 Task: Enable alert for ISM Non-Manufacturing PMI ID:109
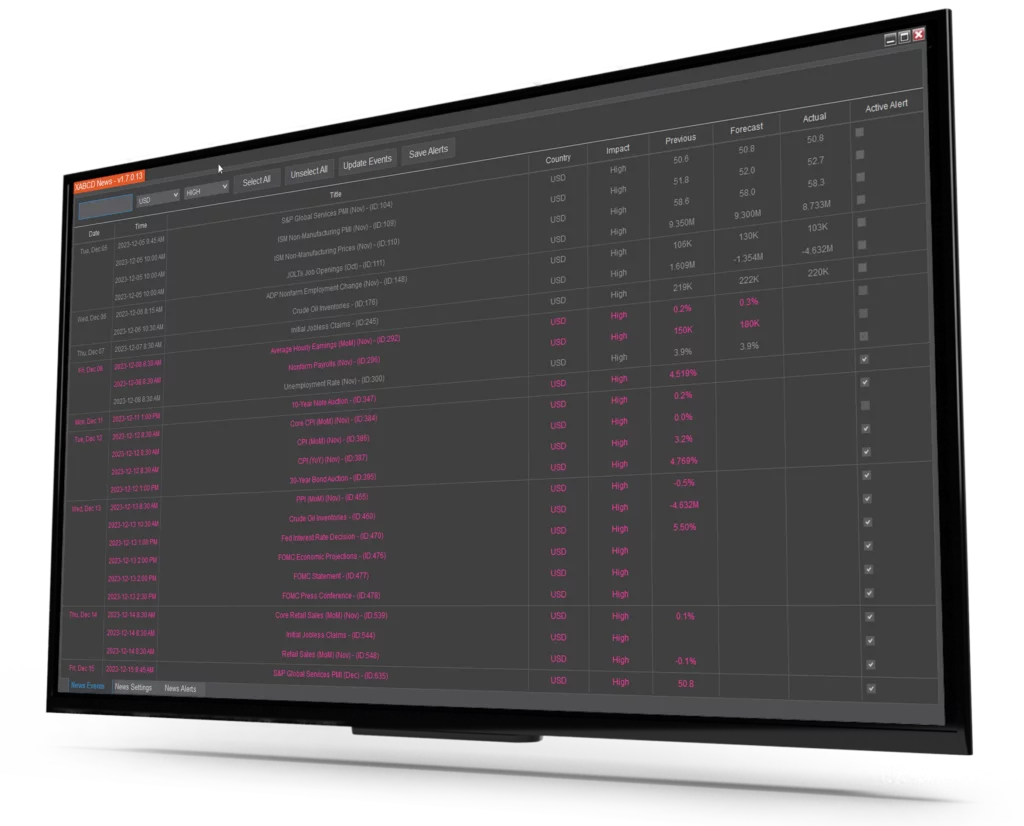click(860, 155)
